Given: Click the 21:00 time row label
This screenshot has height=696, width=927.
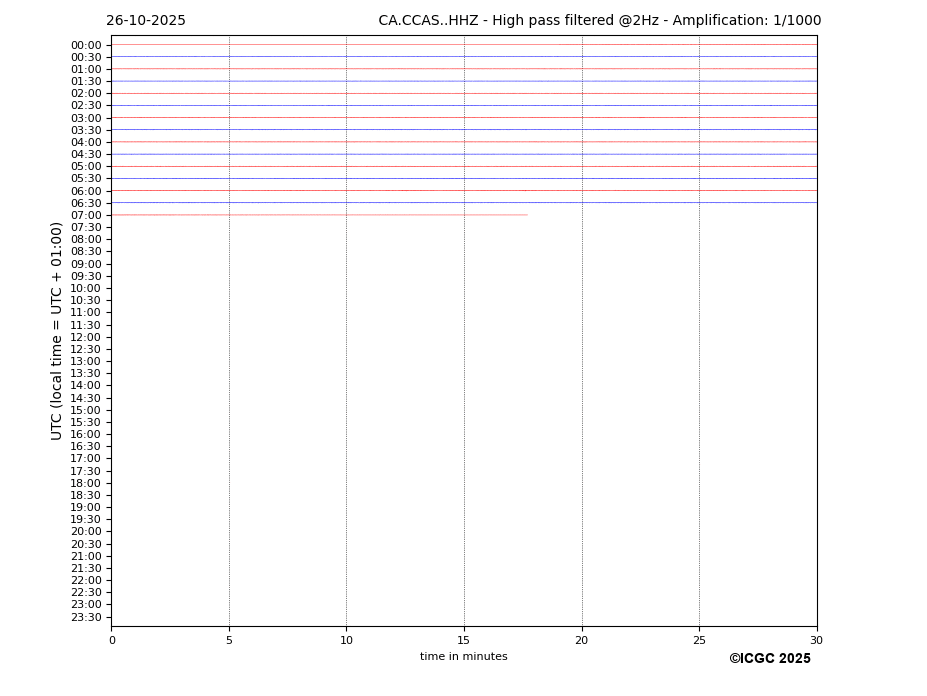Looking at the screenshot, I should pos(86,556).
